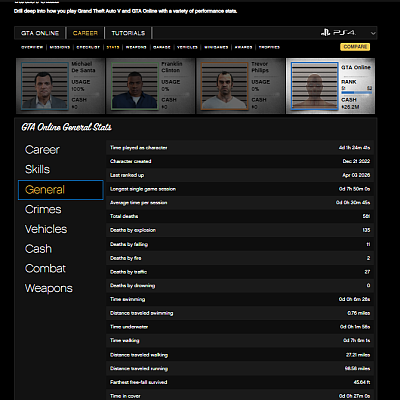Click the '0.76 miles' swimming distance value

359,313
